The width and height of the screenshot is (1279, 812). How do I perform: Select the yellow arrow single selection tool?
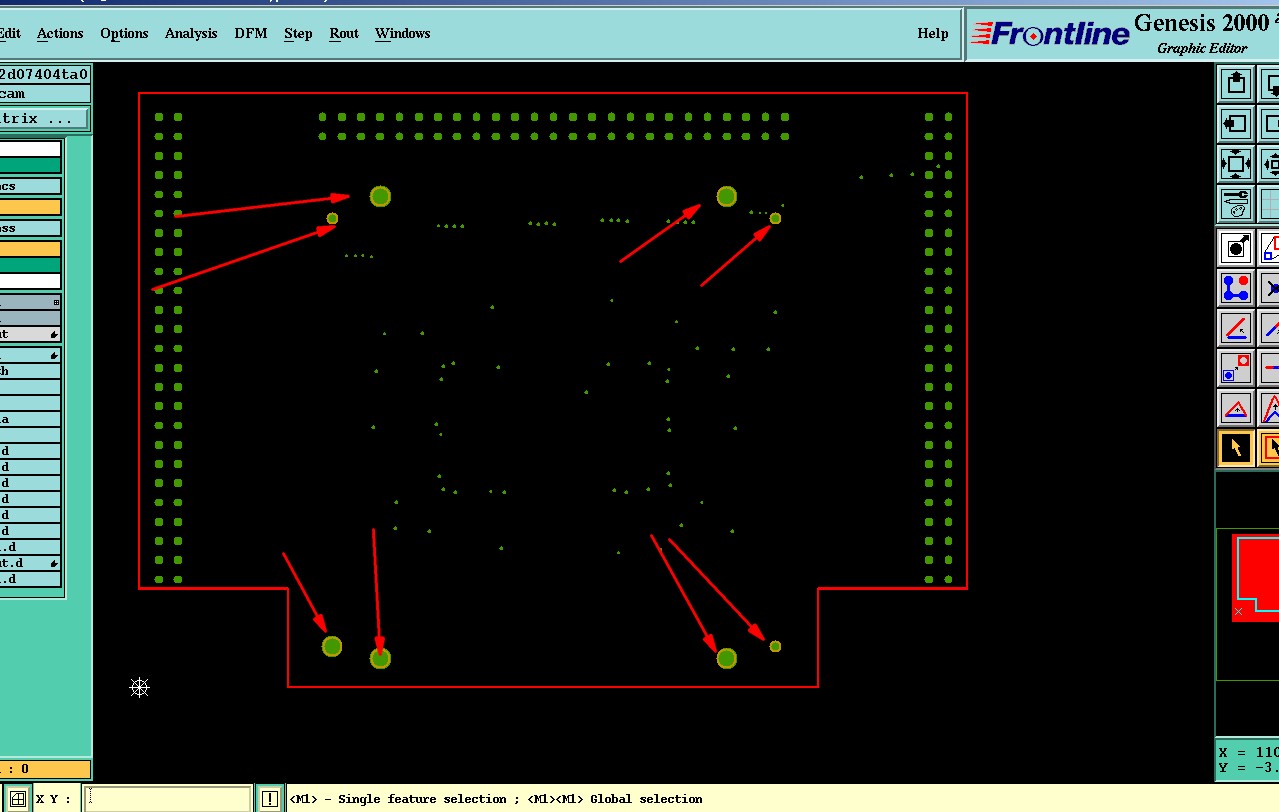[x=1236, y=448]
